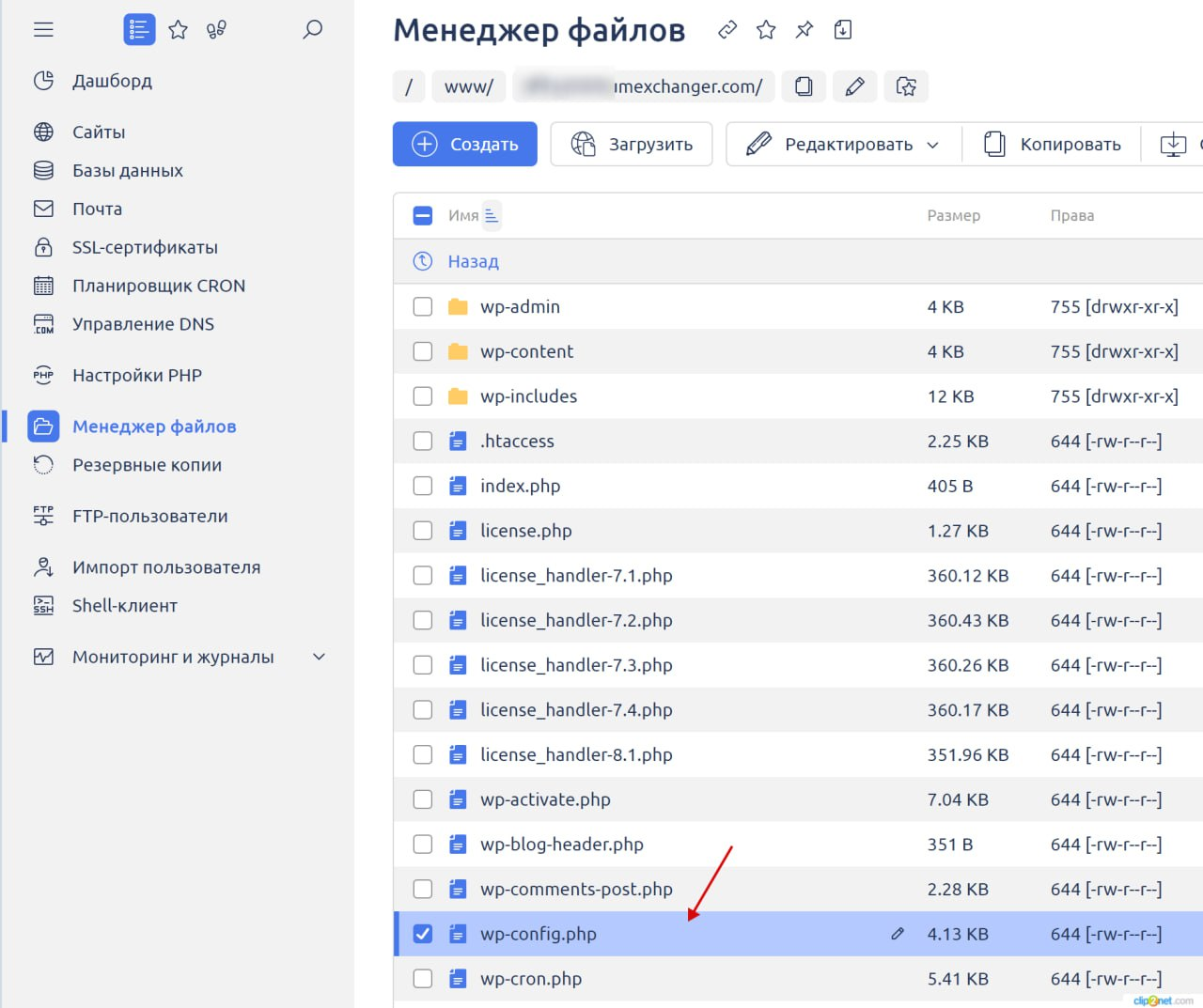Screen dimensions: 1203x1008
Task: Check the .htaccess file checkbox
Action: pos(423,441)
